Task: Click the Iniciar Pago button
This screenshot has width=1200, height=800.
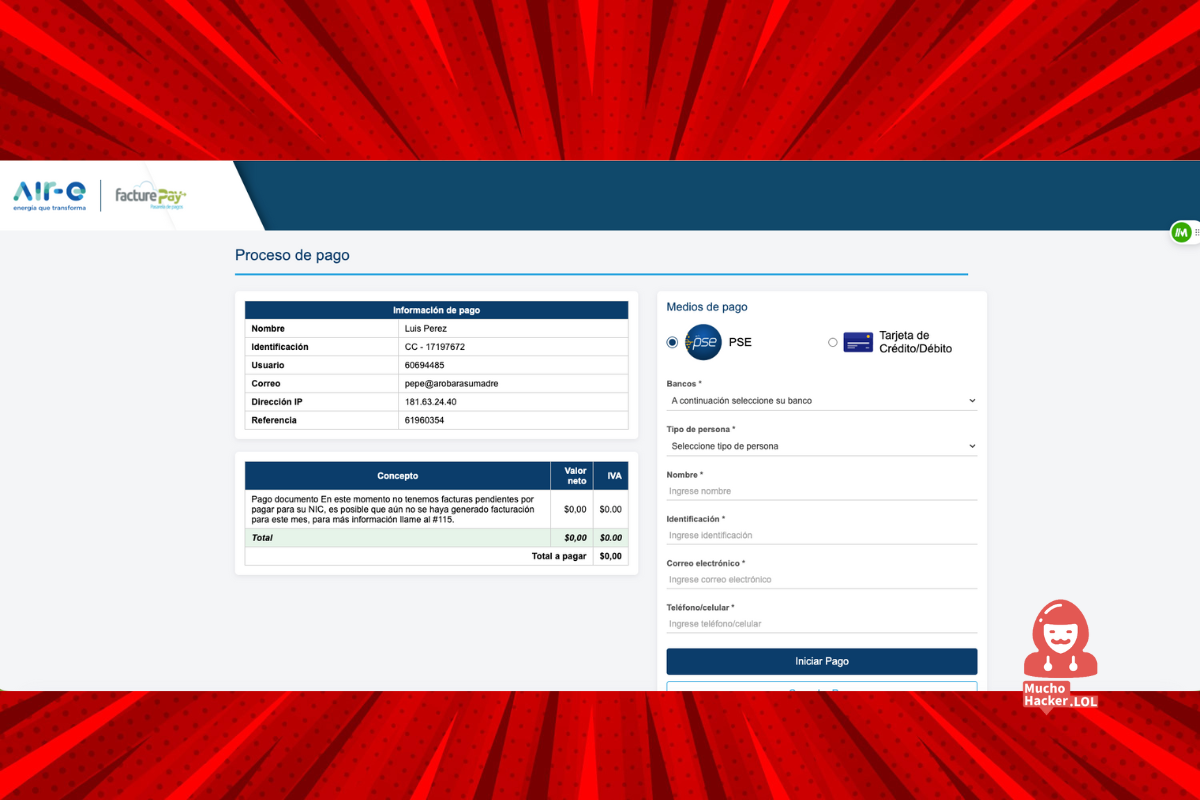Action: (x=822, y=661)
